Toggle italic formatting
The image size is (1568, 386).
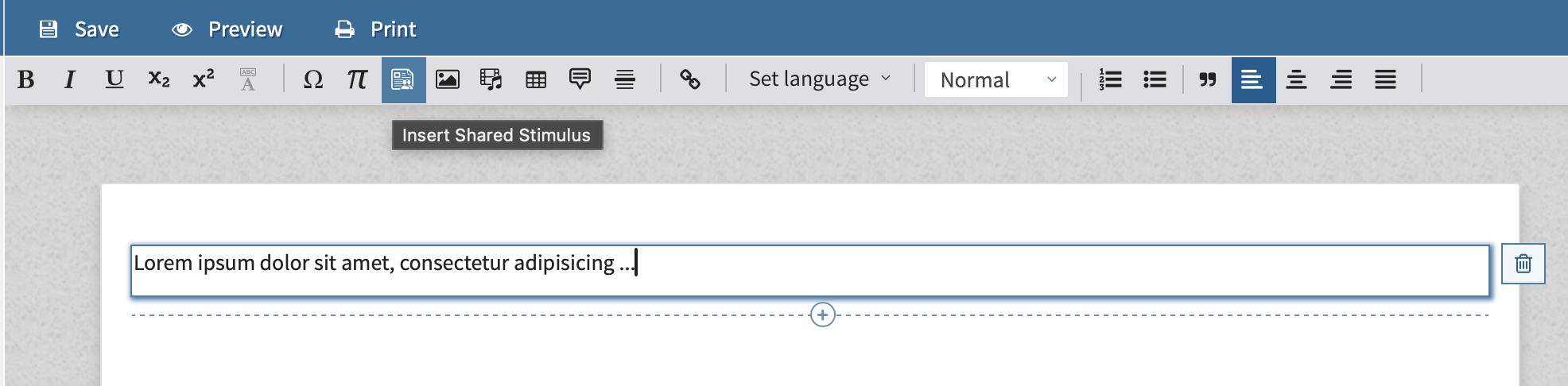click(70, 79)
